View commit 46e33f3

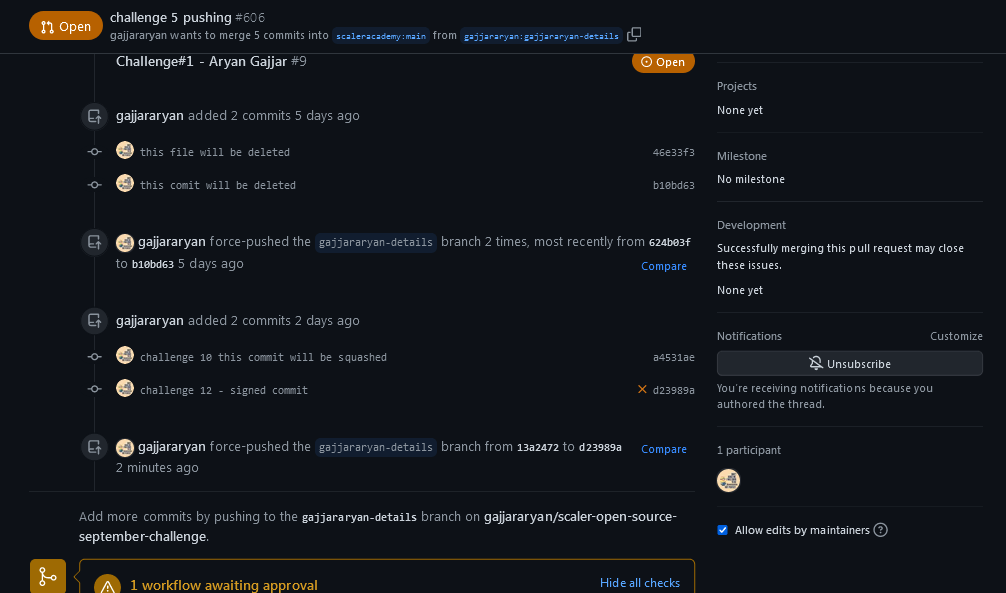[671, 151]
